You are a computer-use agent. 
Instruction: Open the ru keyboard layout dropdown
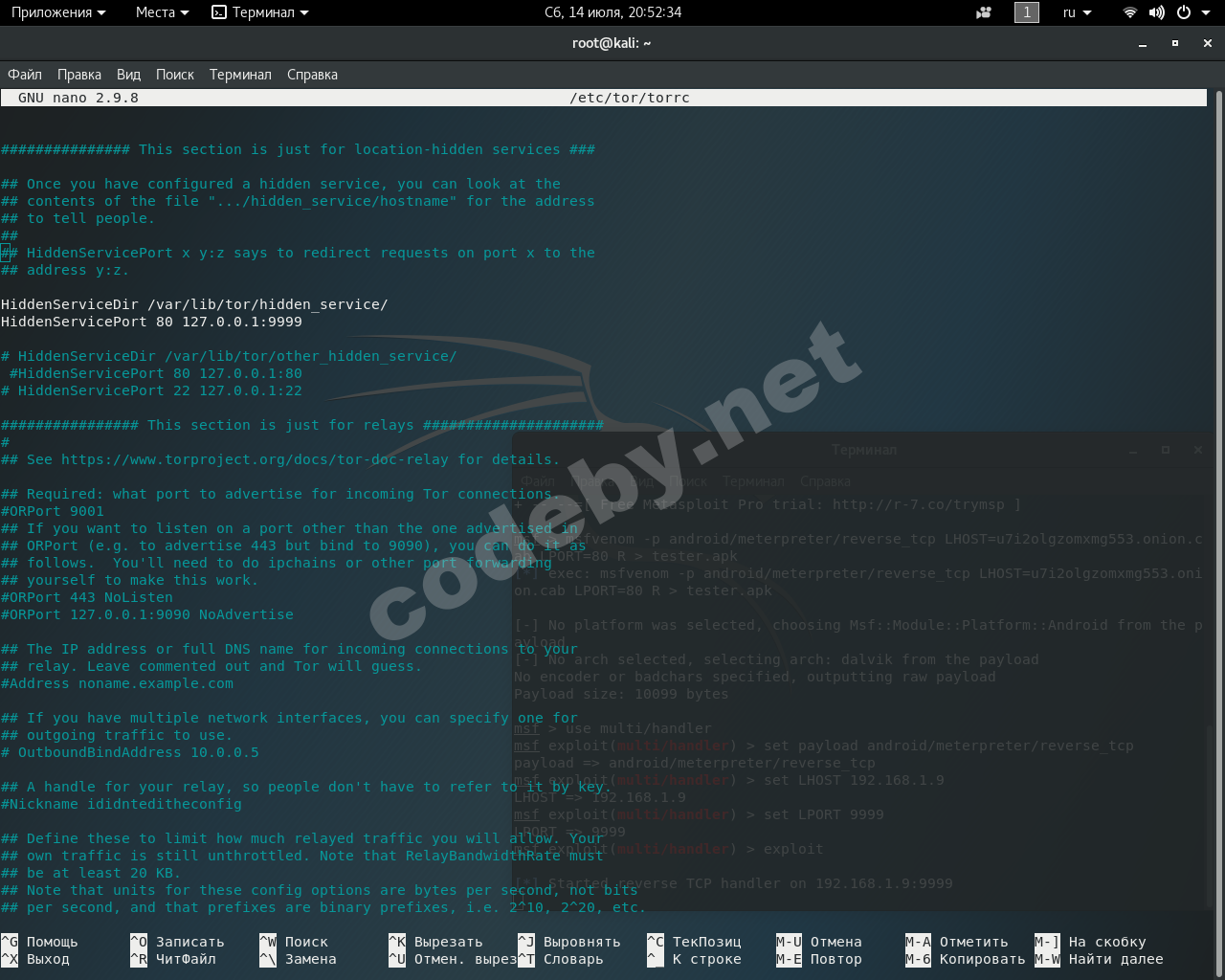point(1077,12)
